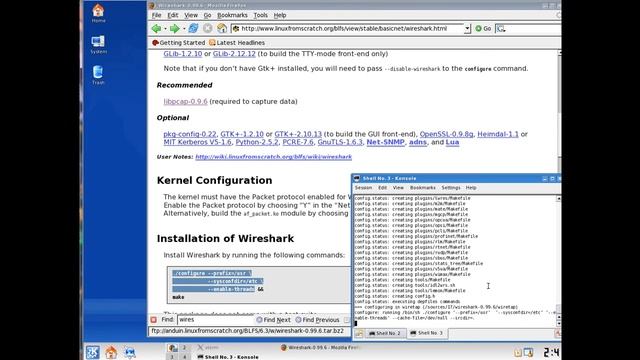Open the libpcap-0.9.6 link
This screenshot has height=360, width=640.
[185, 101]
